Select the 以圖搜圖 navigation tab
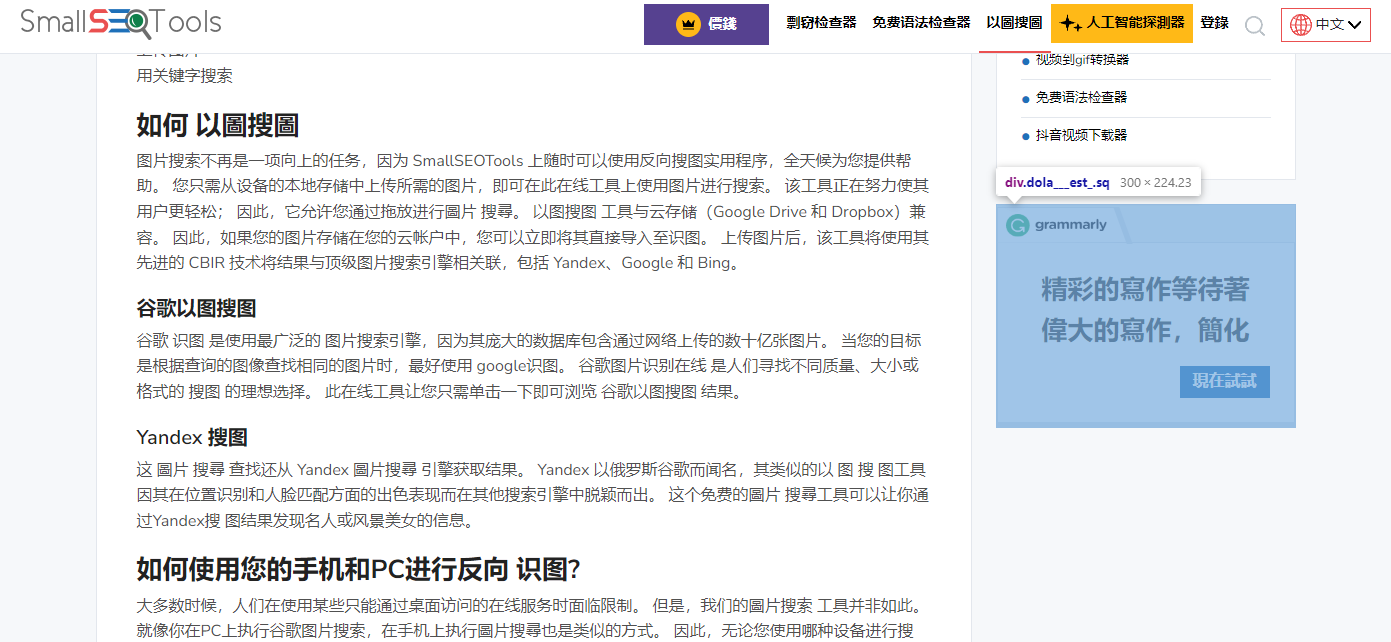Image resolution: width=1391 pixels, height=642 pixels. point(1013,23)
